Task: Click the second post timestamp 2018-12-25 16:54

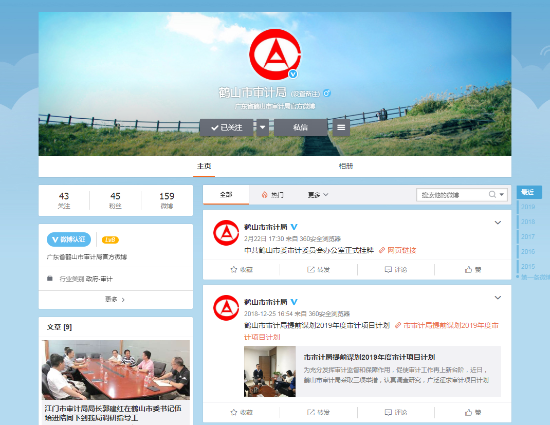Action: click(268, 313)
